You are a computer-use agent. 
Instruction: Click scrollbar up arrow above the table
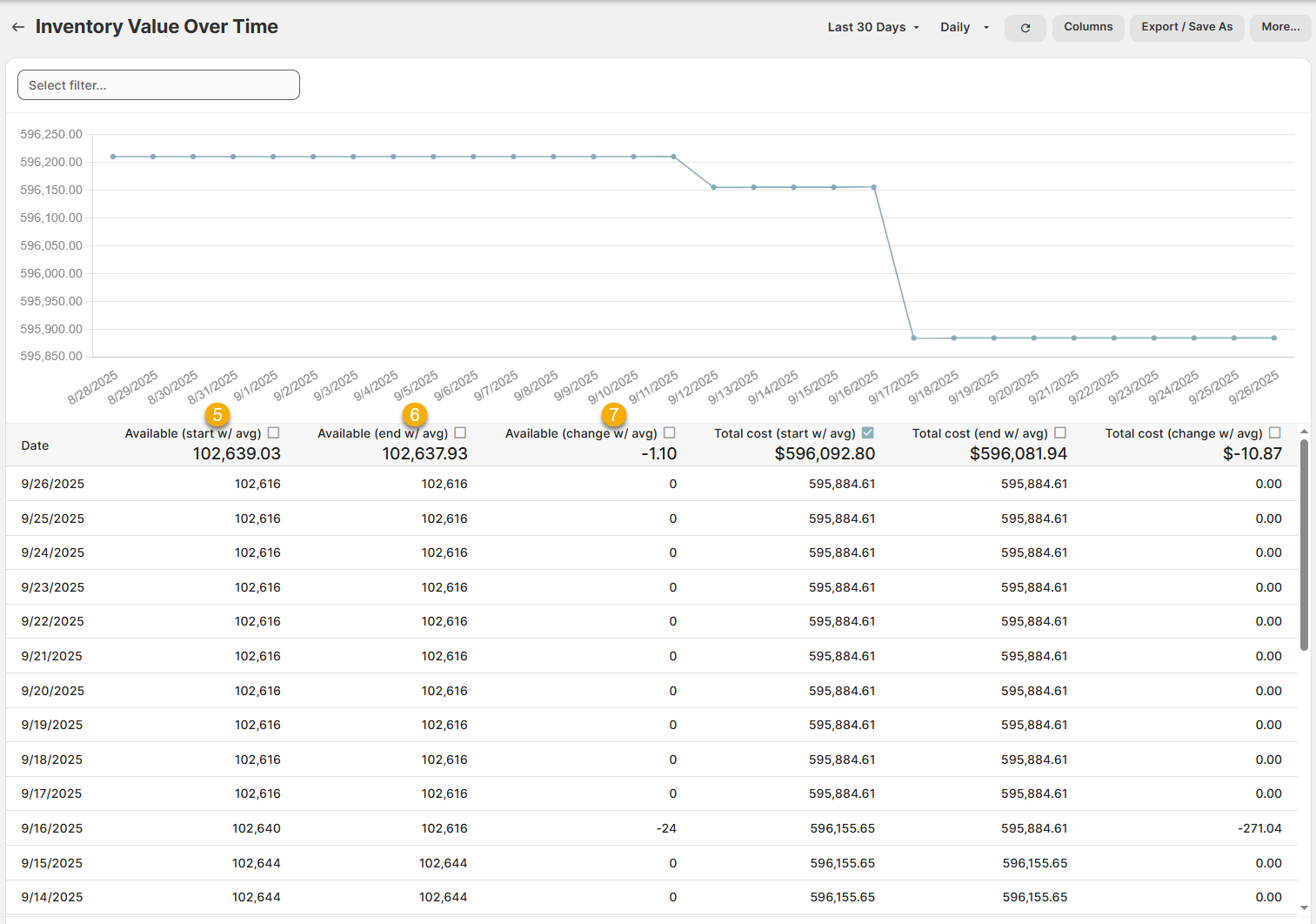pos(1304,432)
